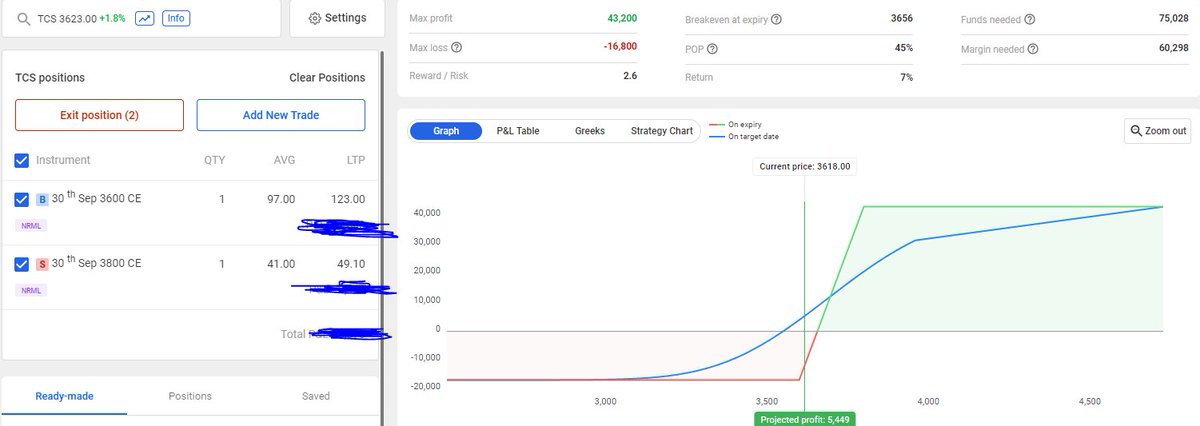Click the Return value 7%

(906, 76)
